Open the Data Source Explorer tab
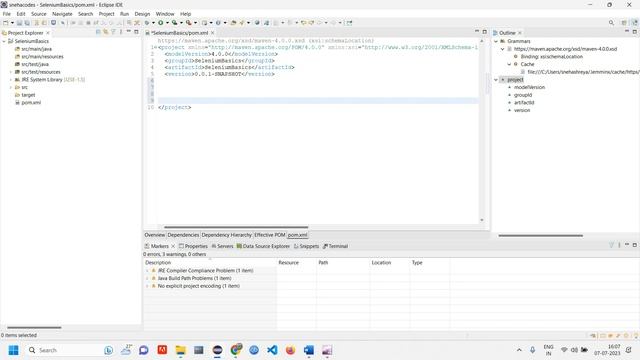The image size is (640, 360). coord(263,246)
